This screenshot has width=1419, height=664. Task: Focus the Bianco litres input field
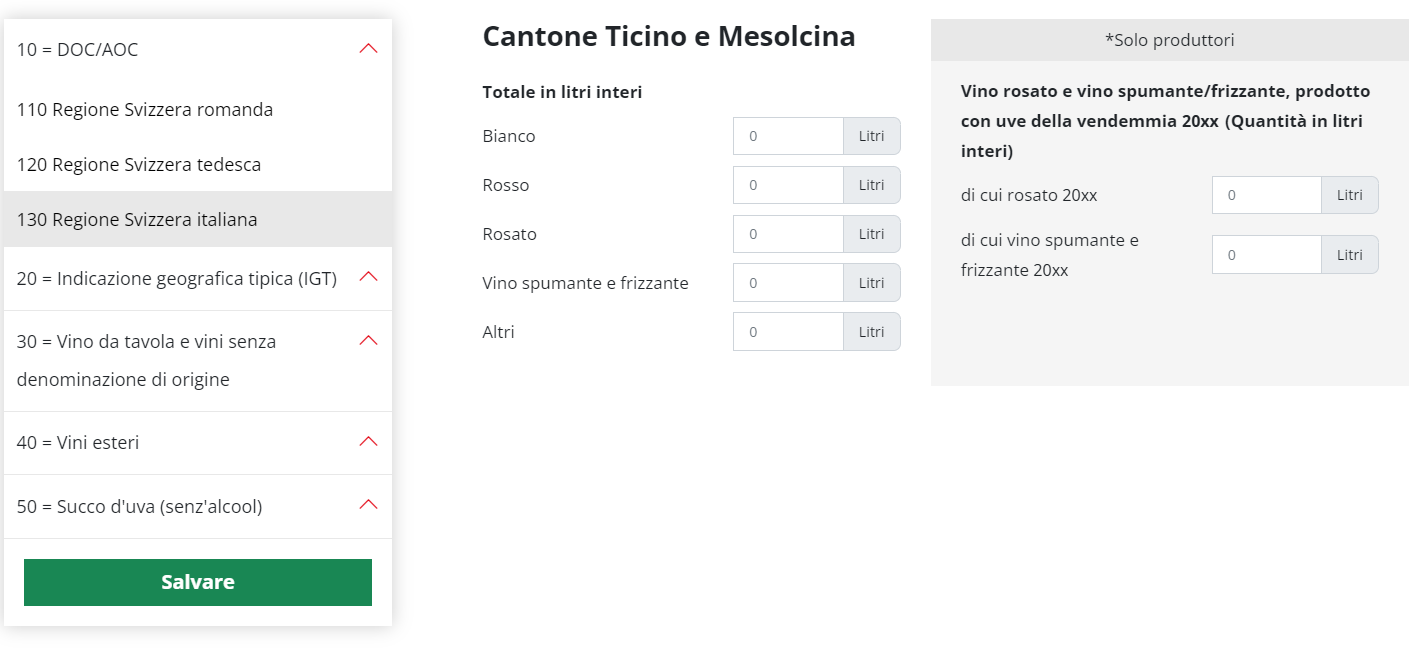coord(788,136)
